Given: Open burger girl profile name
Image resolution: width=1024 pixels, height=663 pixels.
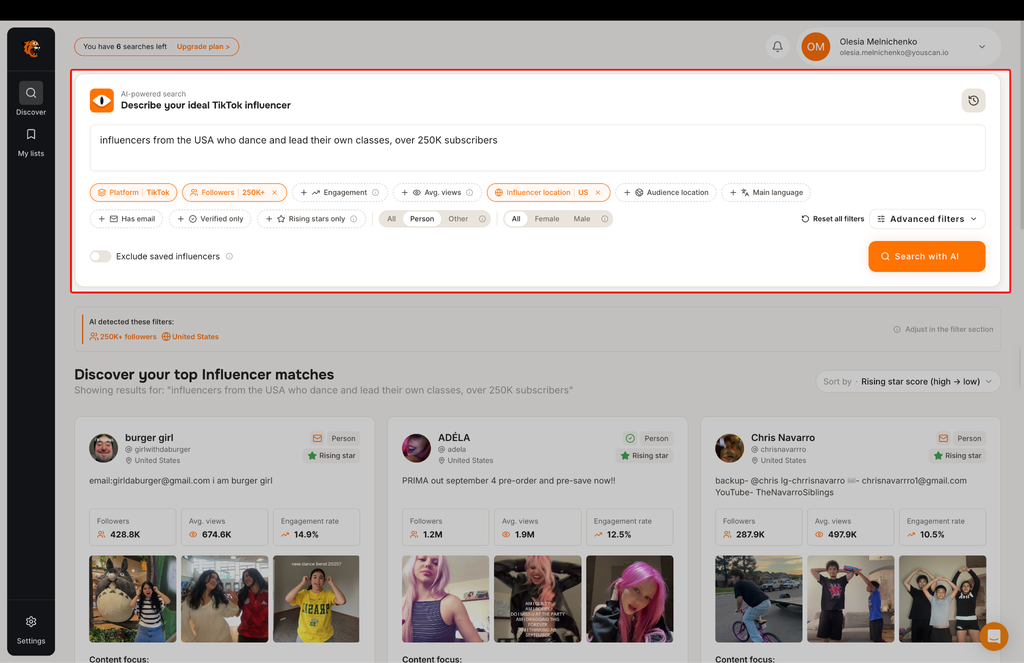Looking at the screenshot, I should coord(149,438).
